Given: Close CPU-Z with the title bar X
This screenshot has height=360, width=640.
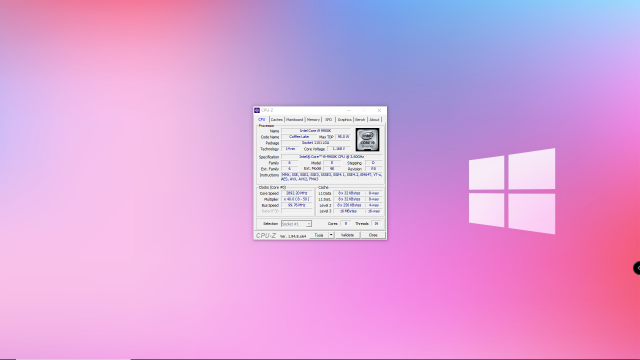Looking at the screenshot, I should (379, 110).
